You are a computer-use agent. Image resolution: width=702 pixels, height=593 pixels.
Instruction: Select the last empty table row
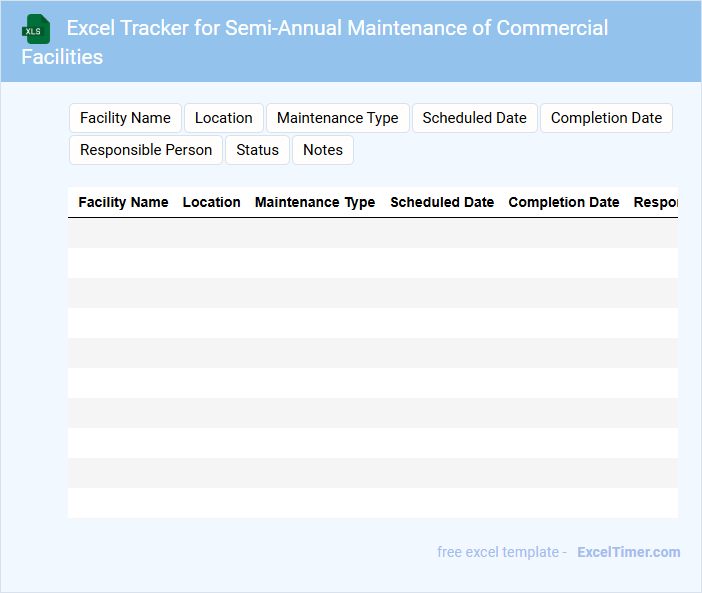click(x=372, y=503)
